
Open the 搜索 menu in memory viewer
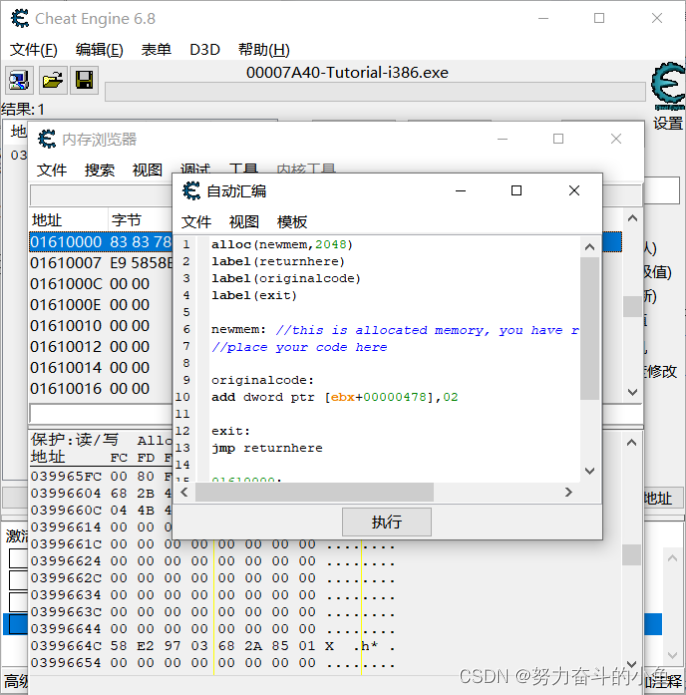click(x=99, y=170)
